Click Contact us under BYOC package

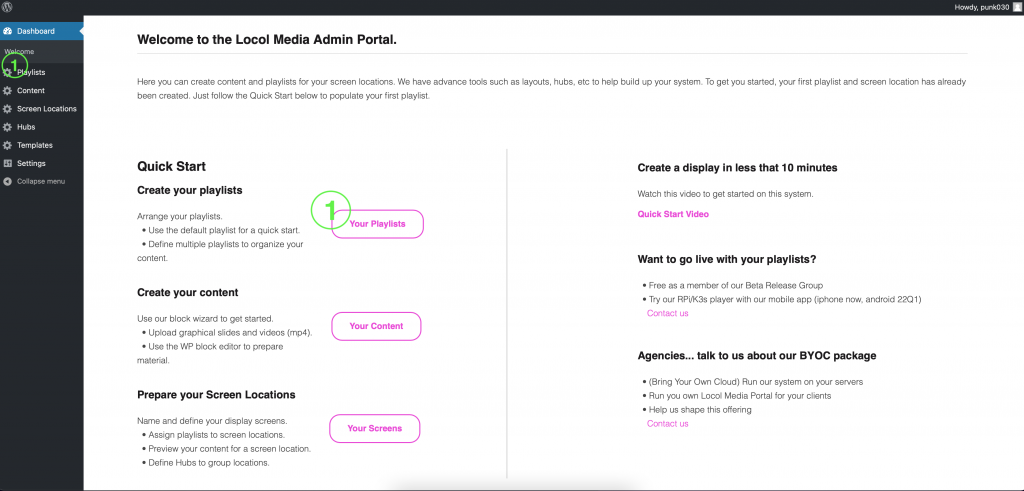tap(667, 424)
